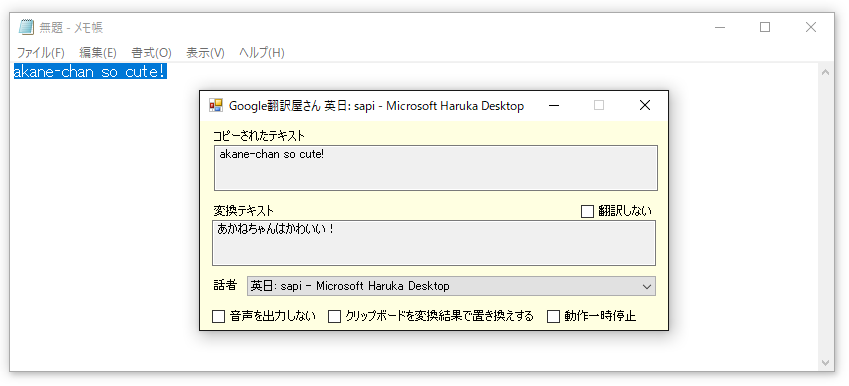Open the 編集(E) menu in Notepad

click(x=97, y=53)
